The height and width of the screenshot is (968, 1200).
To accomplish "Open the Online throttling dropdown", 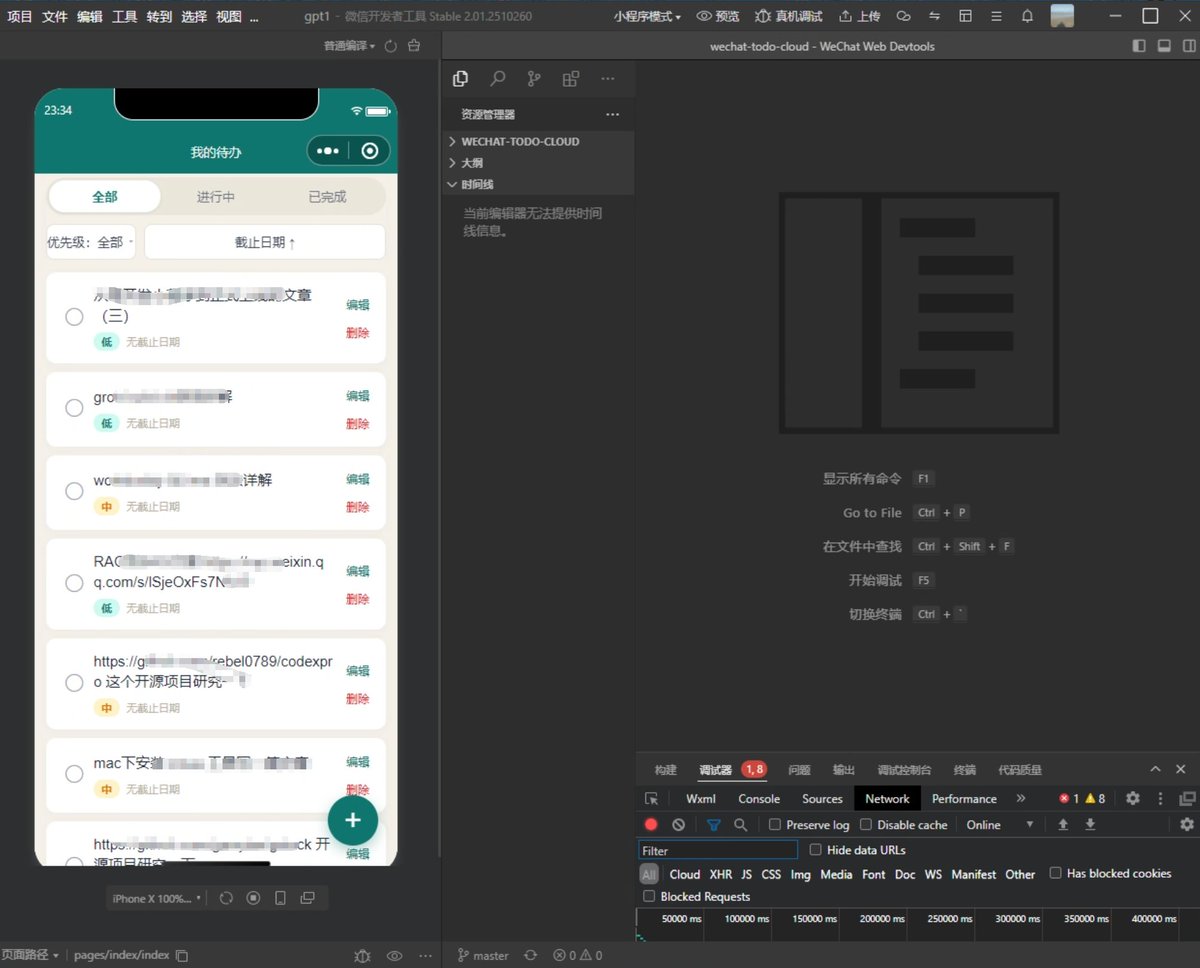I will point(1000,825).
